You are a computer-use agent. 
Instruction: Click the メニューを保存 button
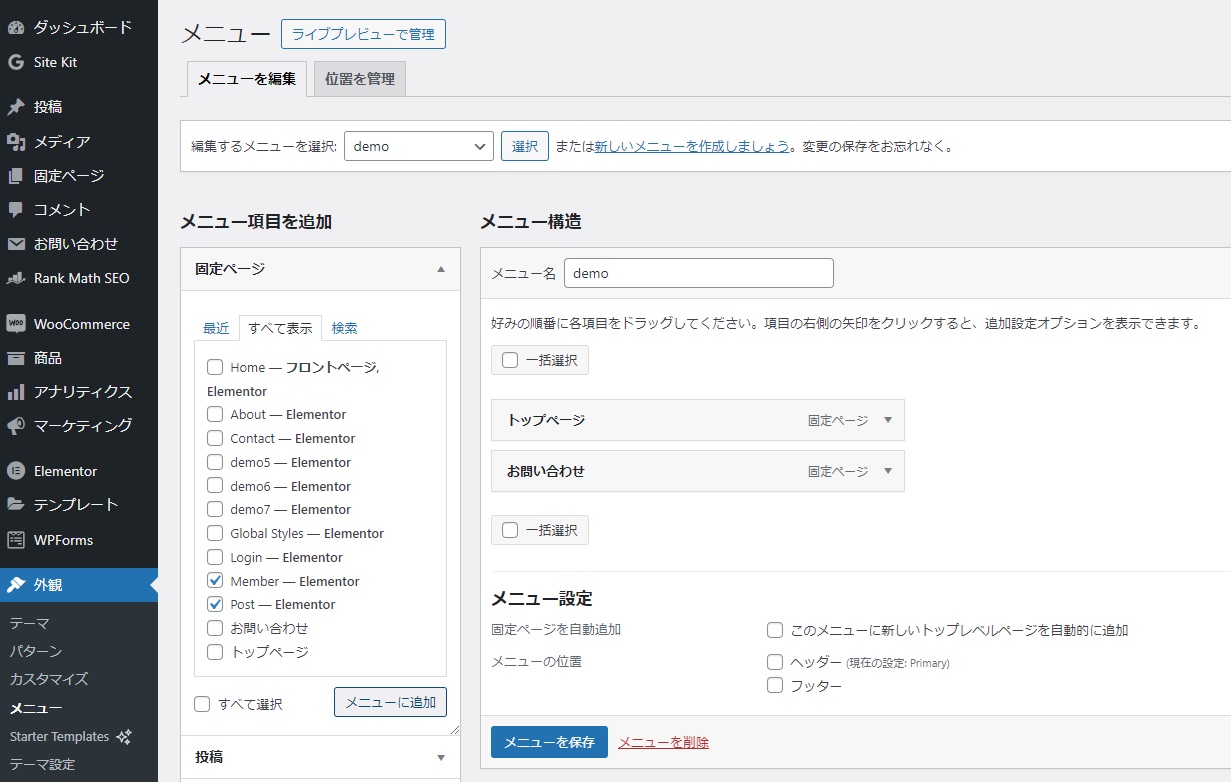point(549,742)
